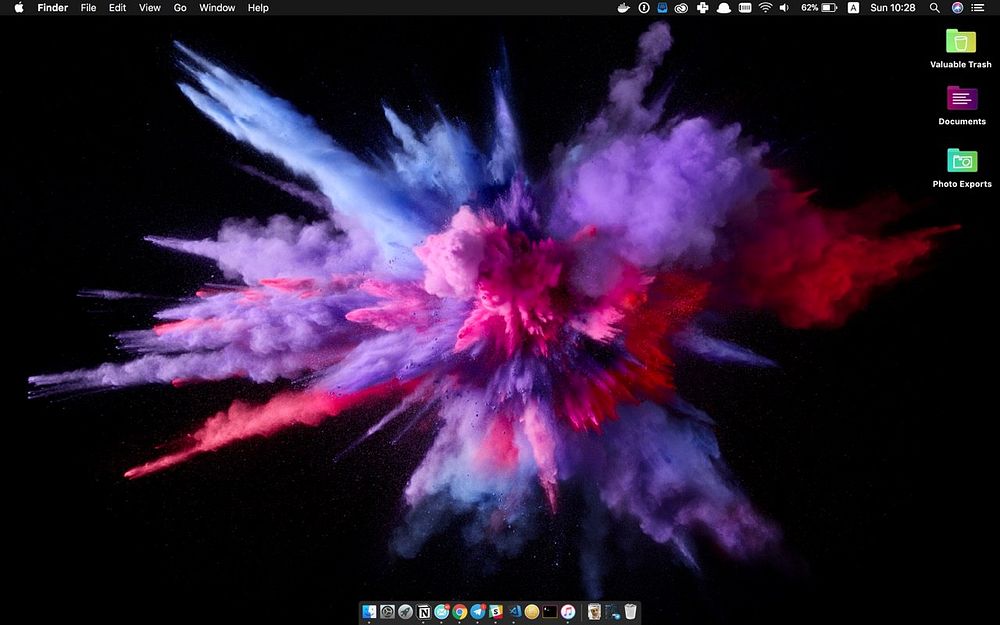Open Terminal from the Dock
This screenshot has width=1000, height=625.
click(550, 612)
